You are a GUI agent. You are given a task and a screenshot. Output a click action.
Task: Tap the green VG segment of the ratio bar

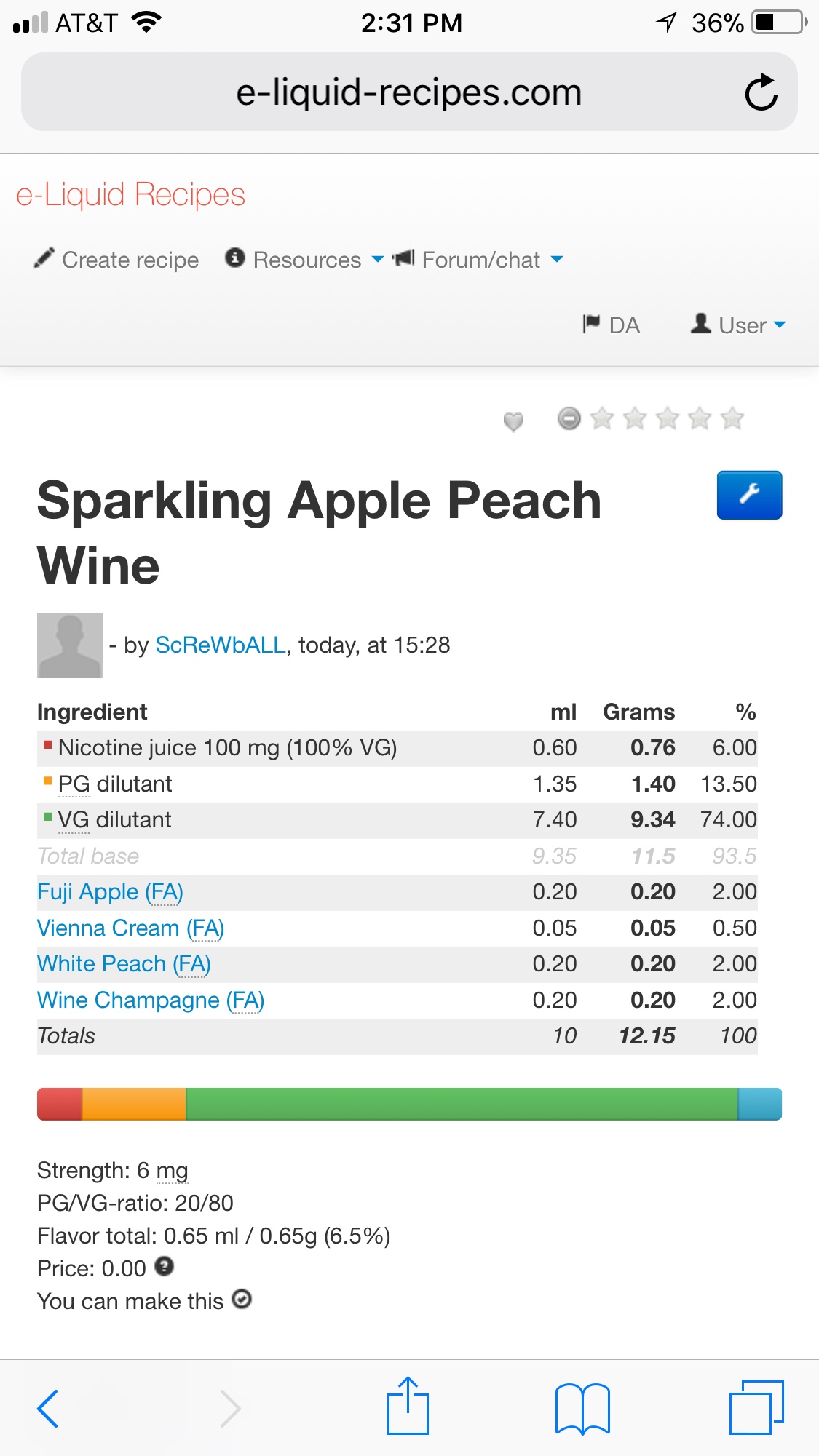pyautogui.click(x=462, y=1104)
